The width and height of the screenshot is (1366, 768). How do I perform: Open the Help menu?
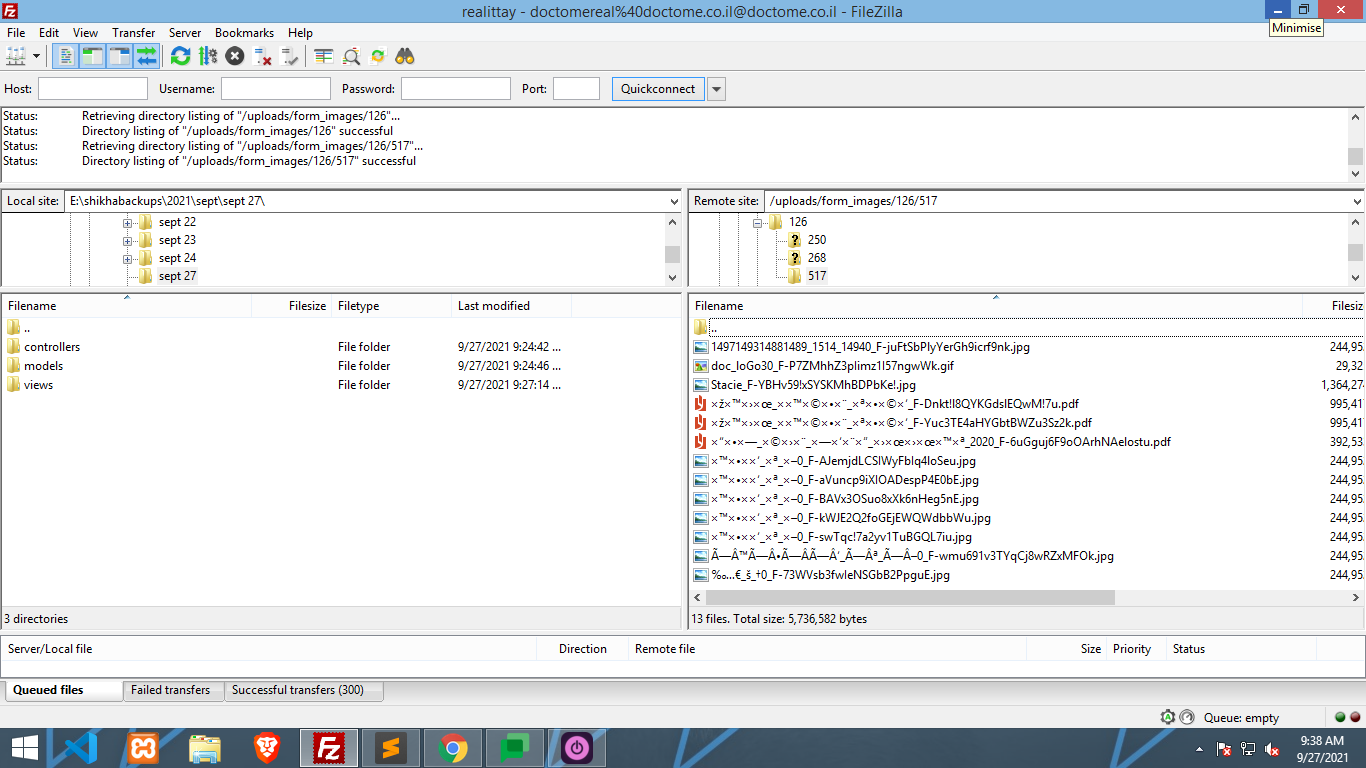point(300,33)
